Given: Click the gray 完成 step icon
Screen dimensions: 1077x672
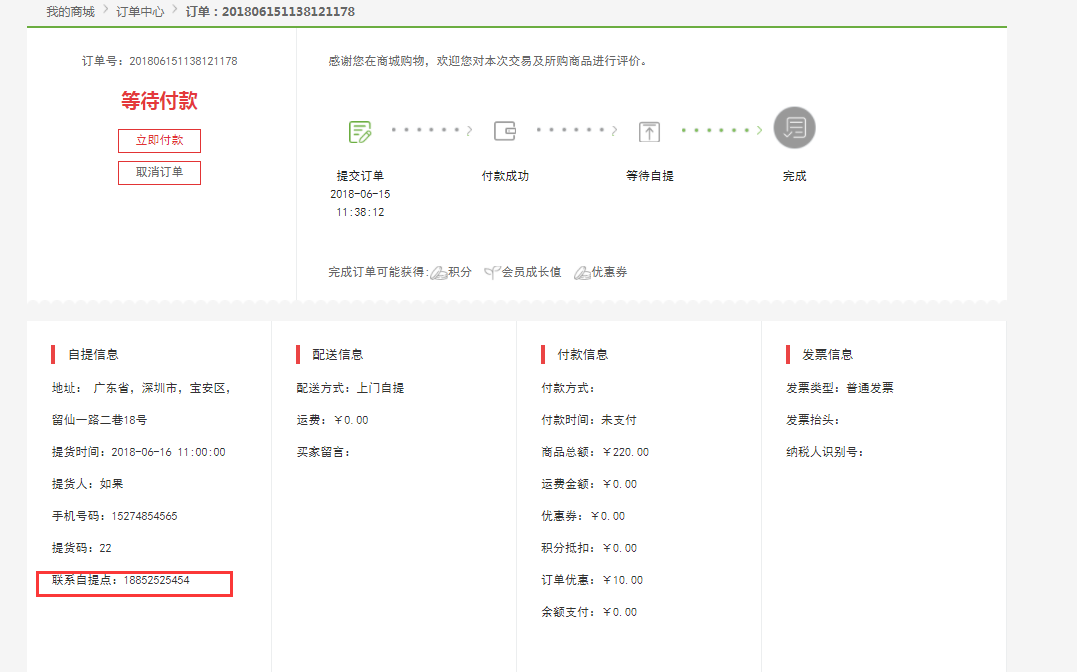Looking at the screenshot, I should 795,128.
